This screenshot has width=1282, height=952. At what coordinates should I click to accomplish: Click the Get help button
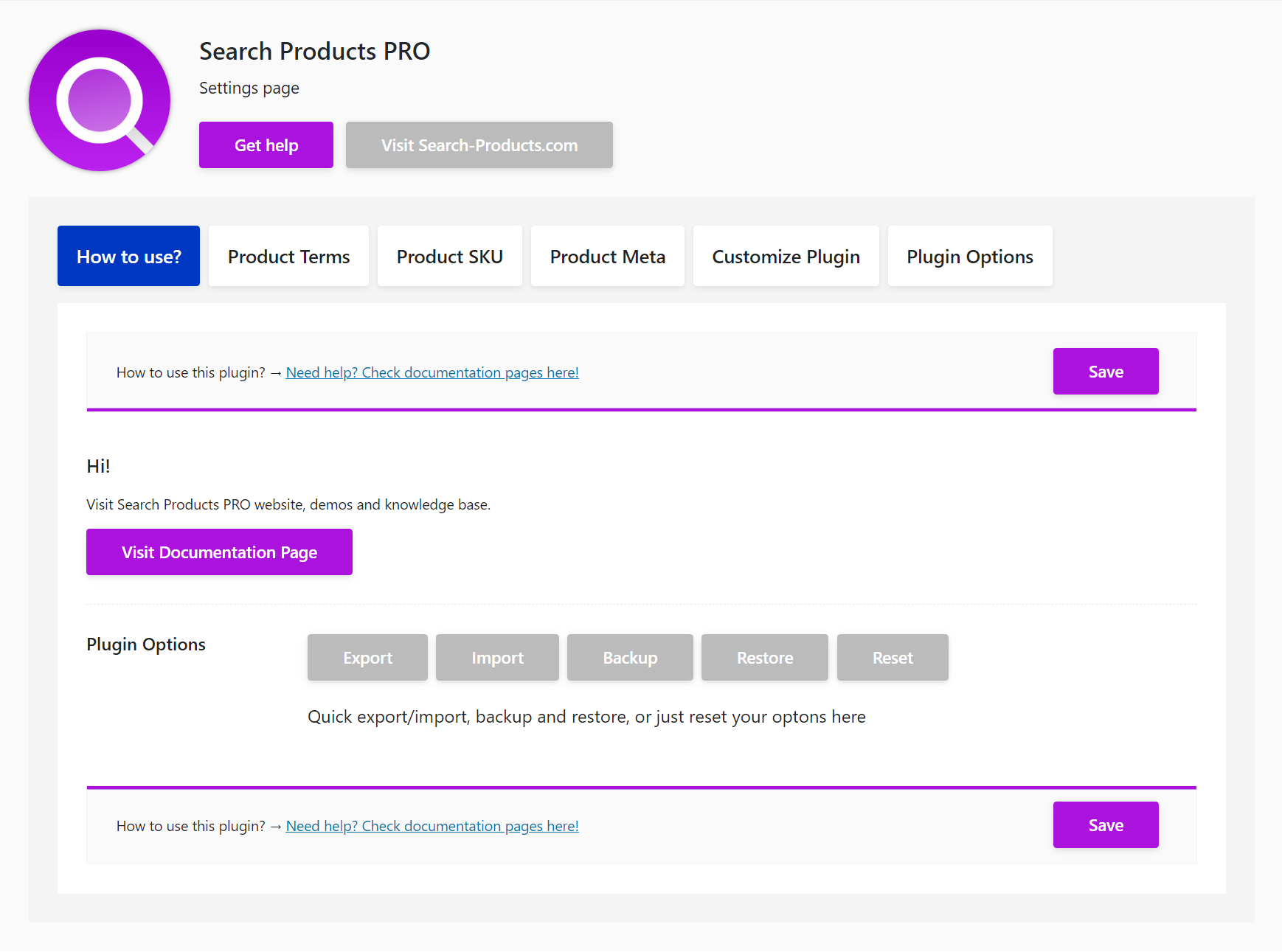(266, 145)
